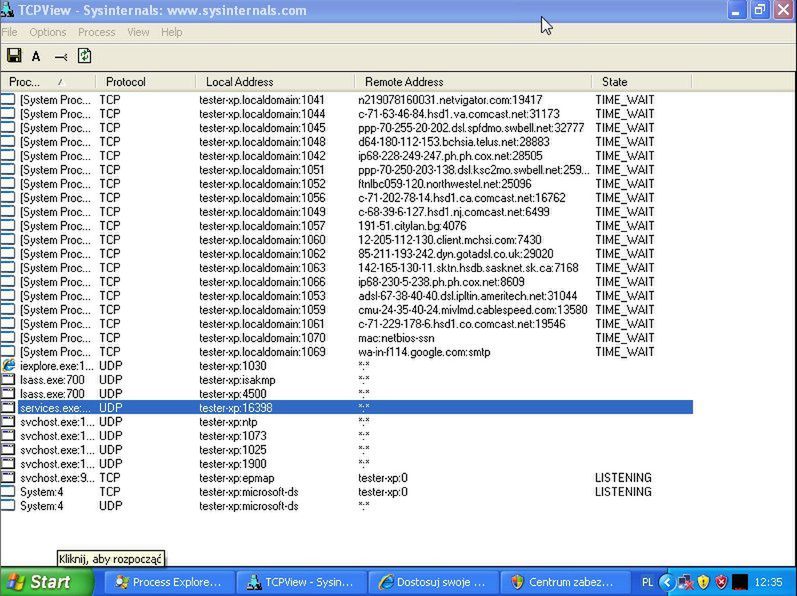Select remote address c-71-202-78-14.hsd1.ca.comcast.net:16762
This screenshot has height=596, width=797.
[462, 198]
